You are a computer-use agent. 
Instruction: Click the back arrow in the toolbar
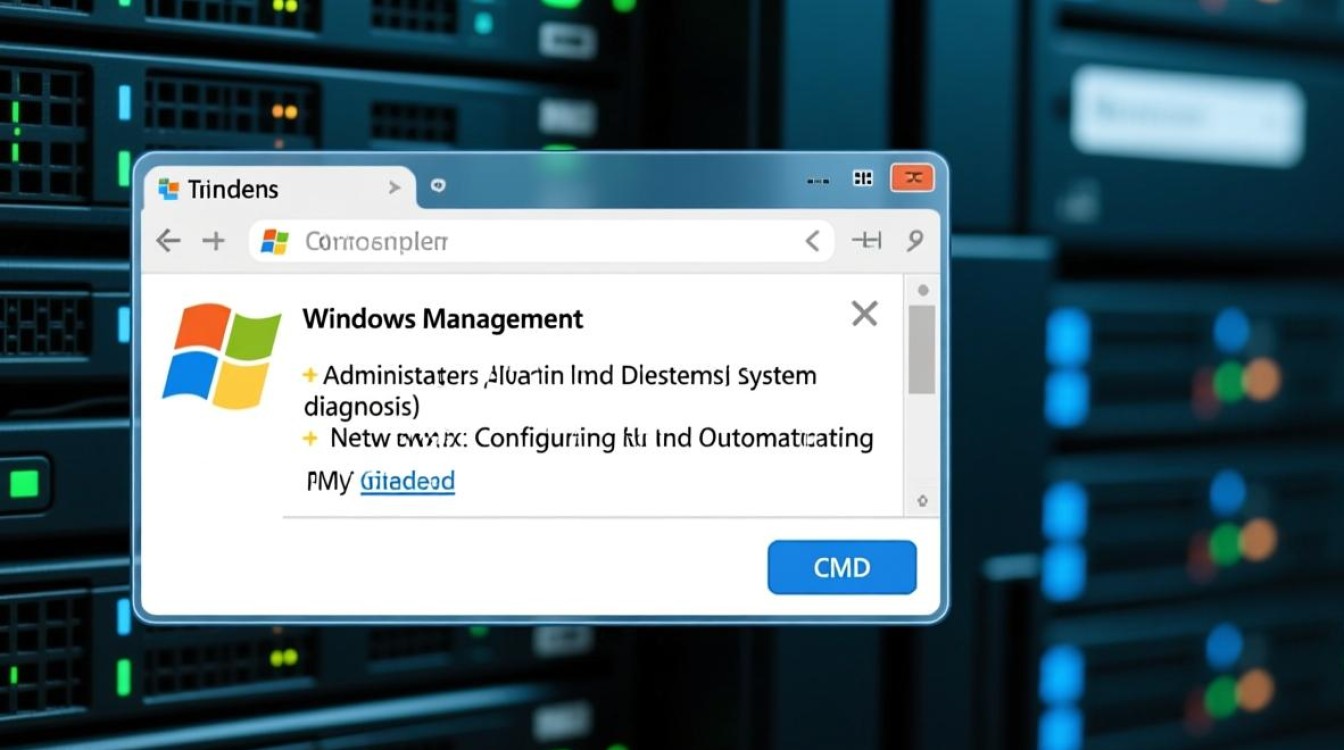pos(168,241)
